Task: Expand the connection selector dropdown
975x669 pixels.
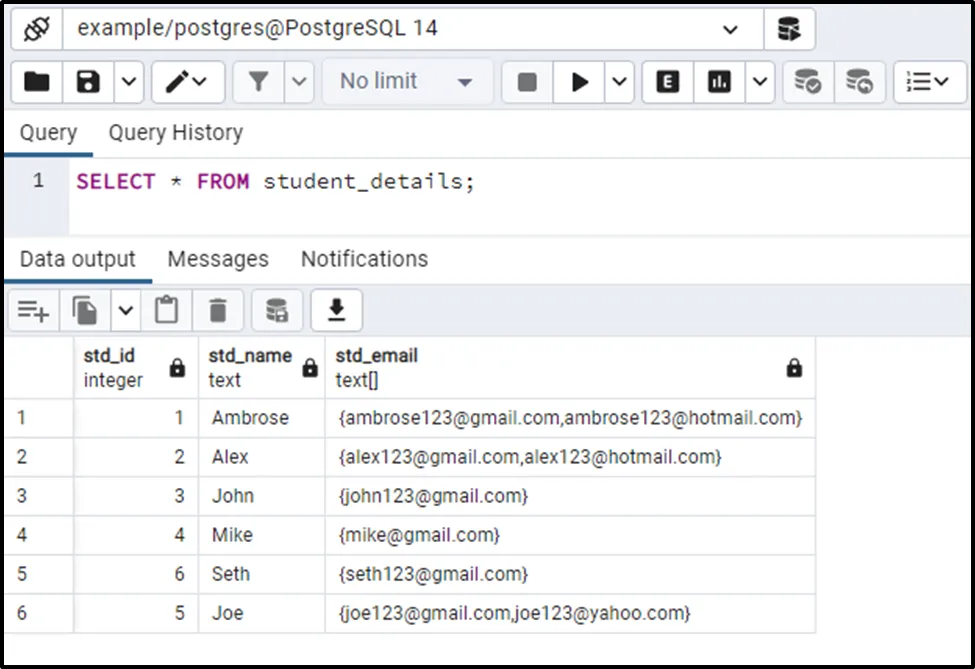Action: [x=730, y=29]
